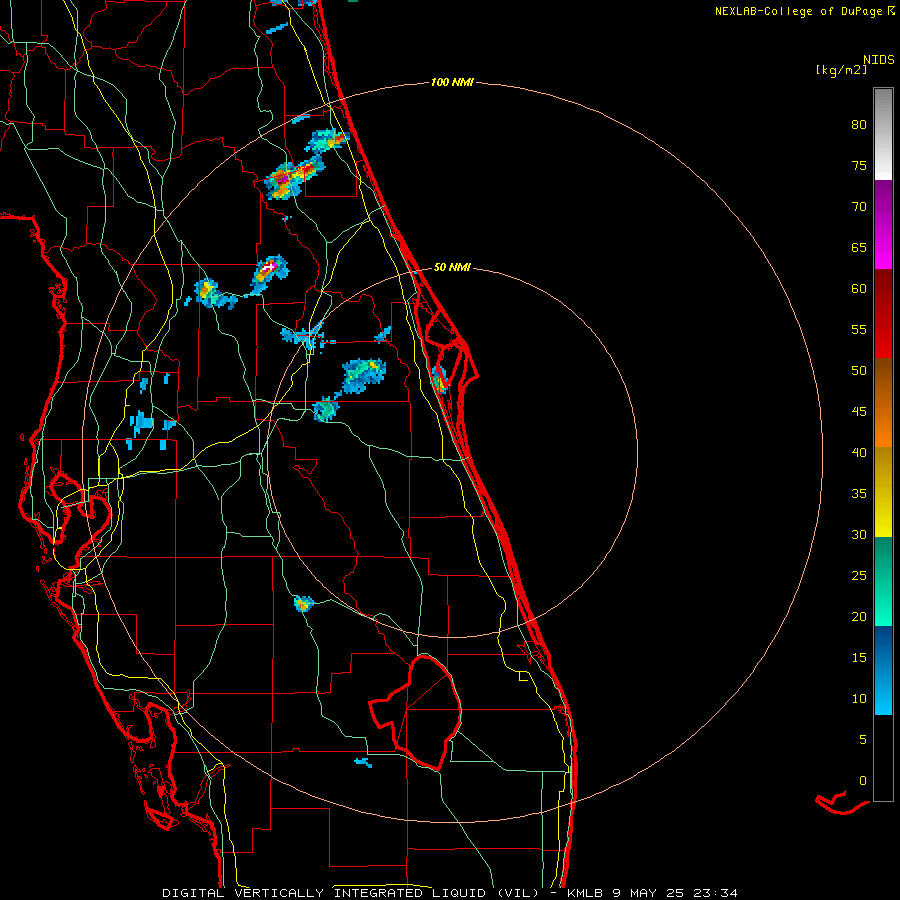Click the storm cell with the white core
The height and width of the screenshot is (900, 900).
(x=269, y=274)
